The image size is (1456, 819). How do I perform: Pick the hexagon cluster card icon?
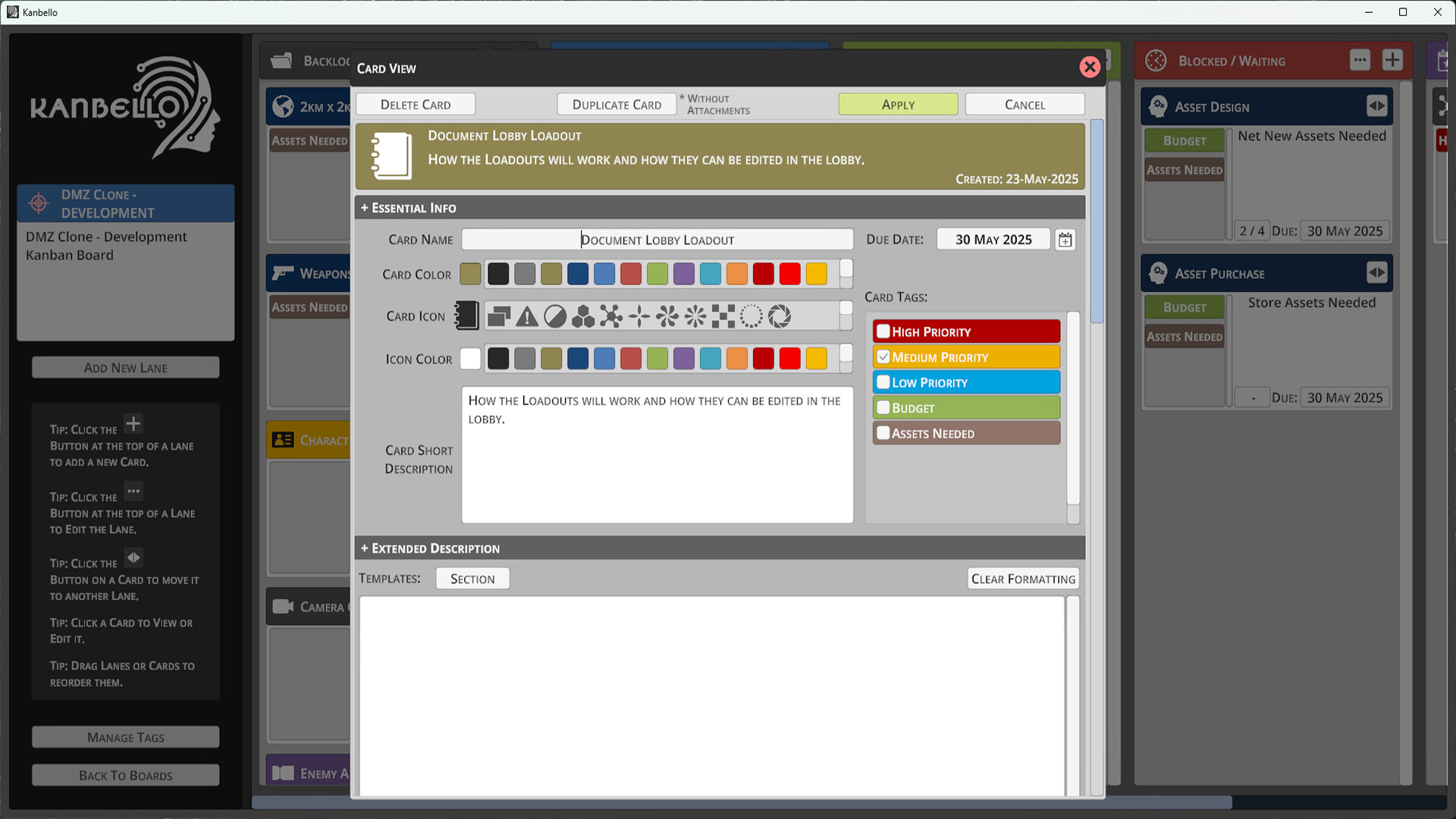583,316
